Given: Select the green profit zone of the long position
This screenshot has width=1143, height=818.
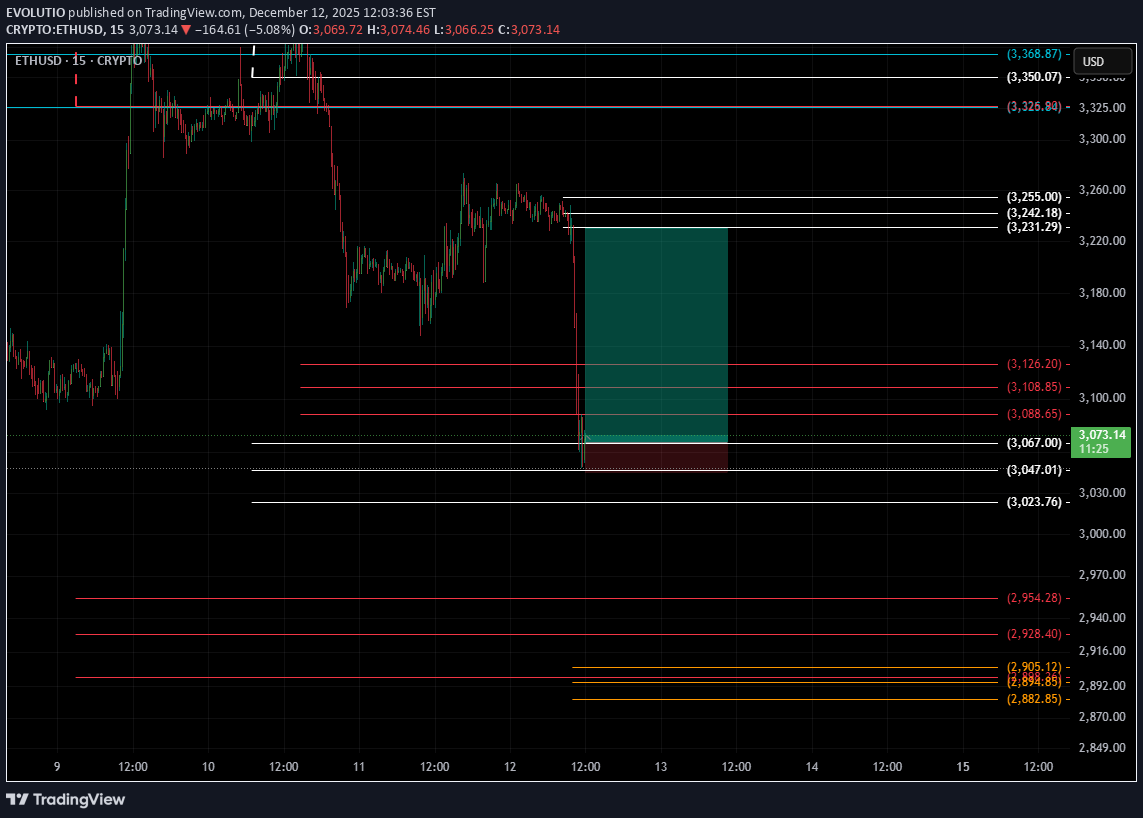Looking at the screenshot, I should pyautogui.click(x=656, y=335).
